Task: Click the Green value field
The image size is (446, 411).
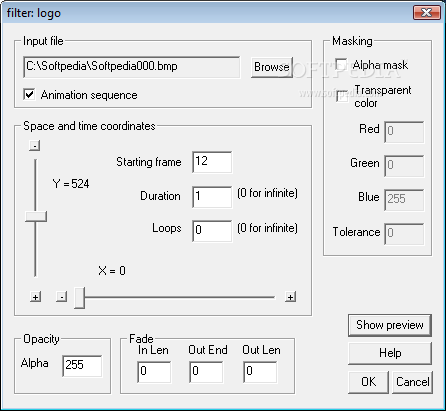Action: (x=404, y=166)
